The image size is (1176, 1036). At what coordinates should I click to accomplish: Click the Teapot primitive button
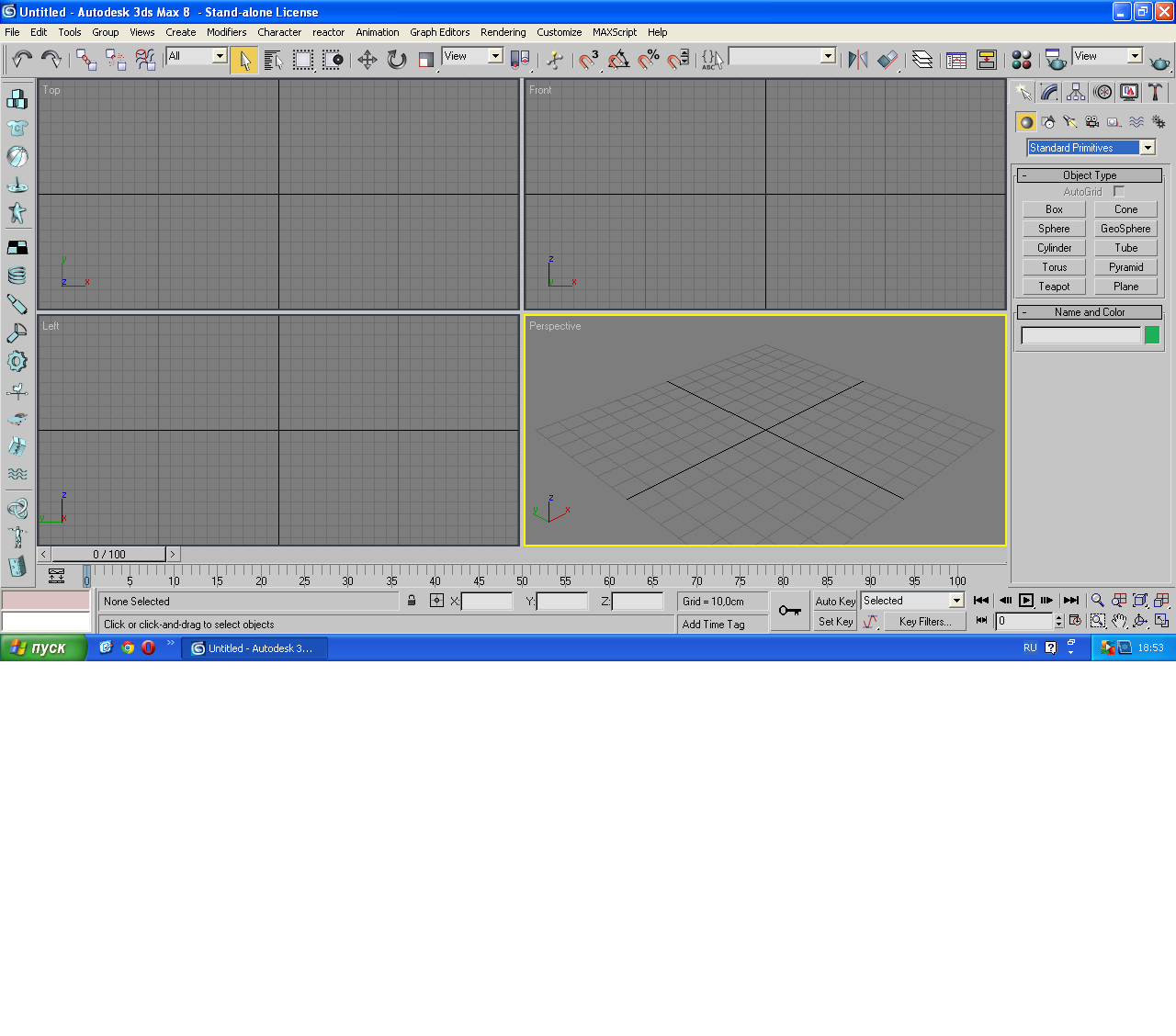pyautogui.click(x=1054, y=287)
